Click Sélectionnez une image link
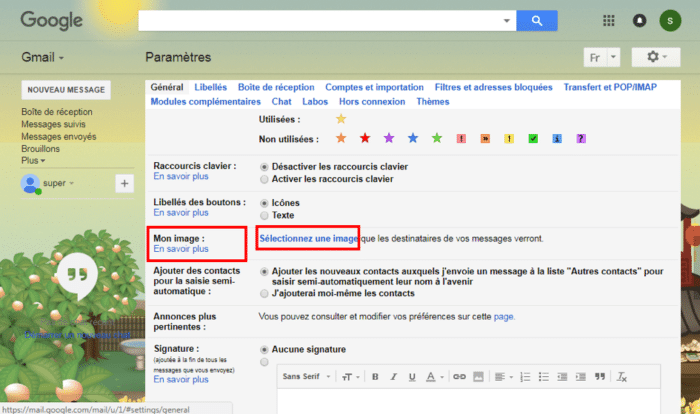700x414 pixels. [x=309, y=238]
